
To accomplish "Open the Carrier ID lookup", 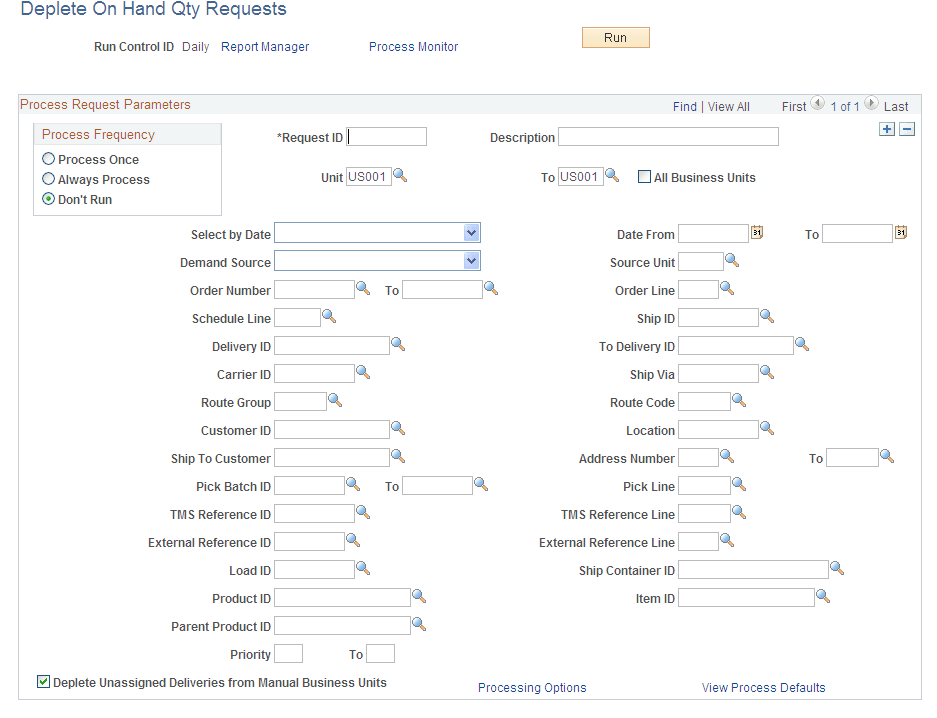I will 363,373.
